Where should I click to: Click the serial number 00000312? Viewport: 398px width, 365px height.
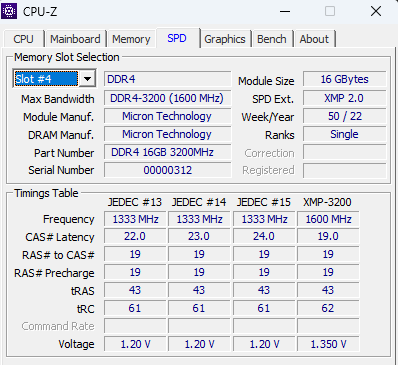167,170
